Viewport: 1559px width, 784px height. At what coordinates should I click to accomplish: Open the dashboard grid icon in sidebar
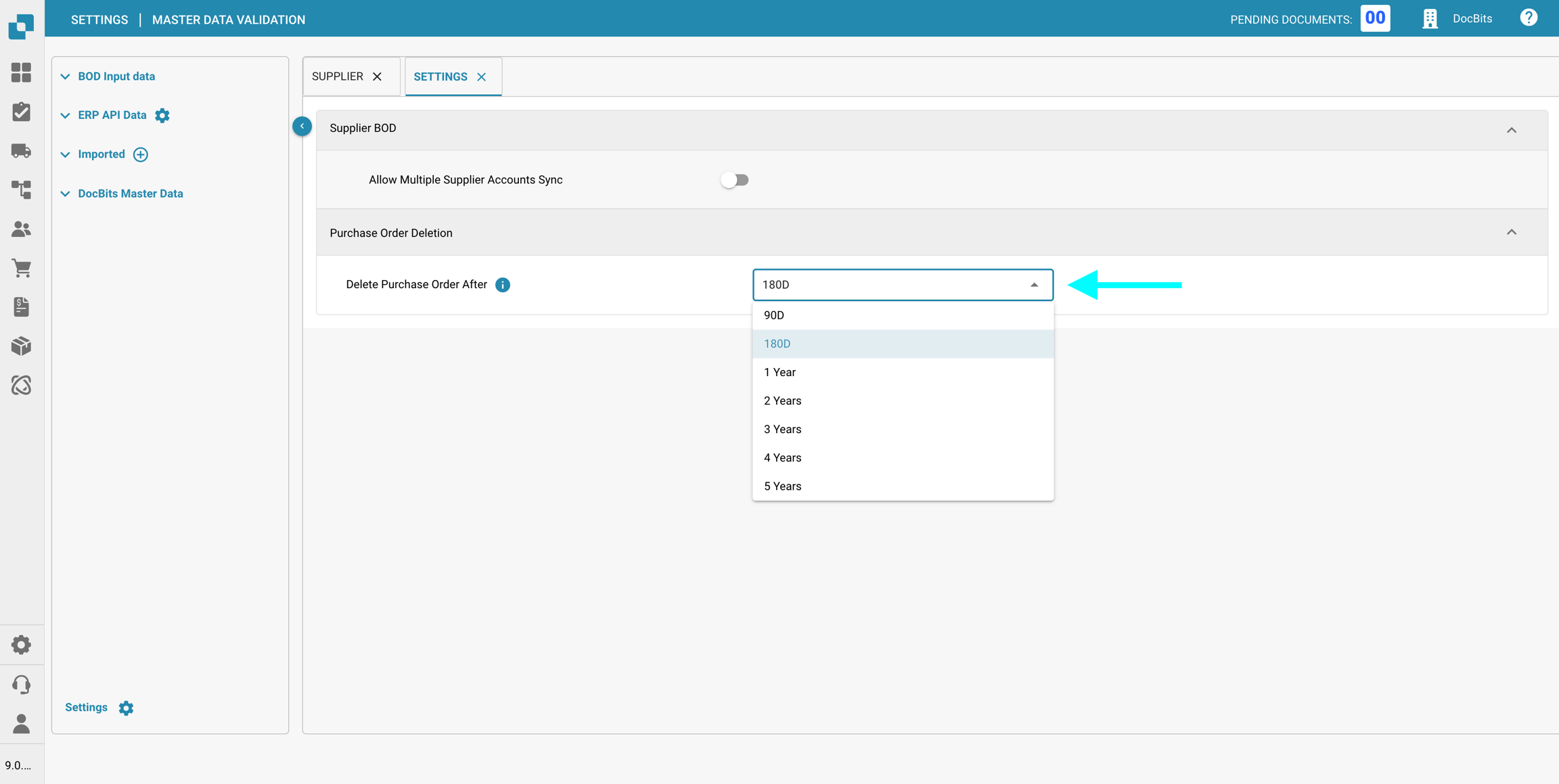click(21, 72)
